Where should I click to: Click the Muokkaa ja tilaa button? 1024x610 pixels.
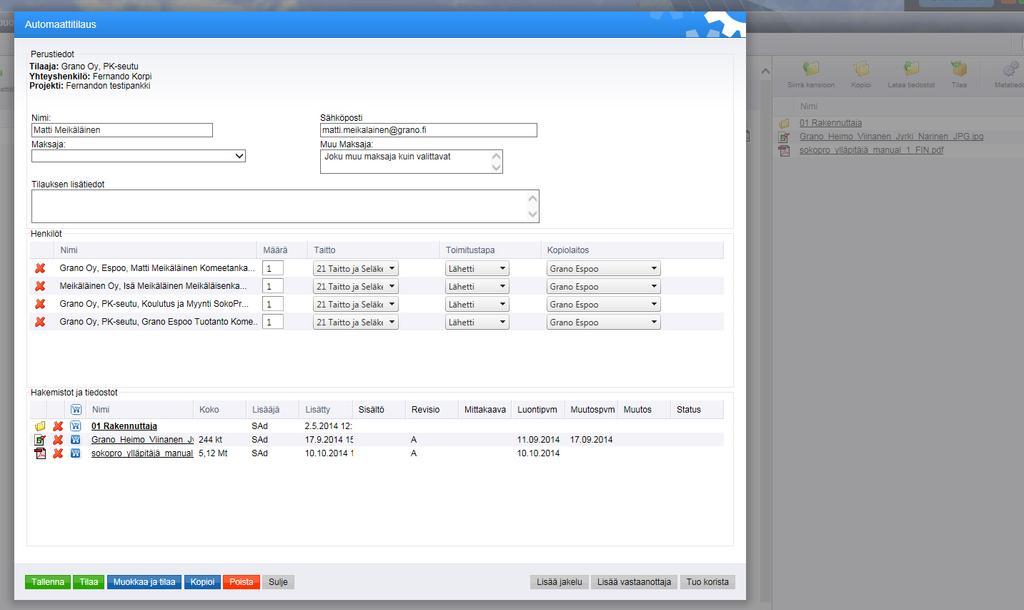click(x=144, y=582)
